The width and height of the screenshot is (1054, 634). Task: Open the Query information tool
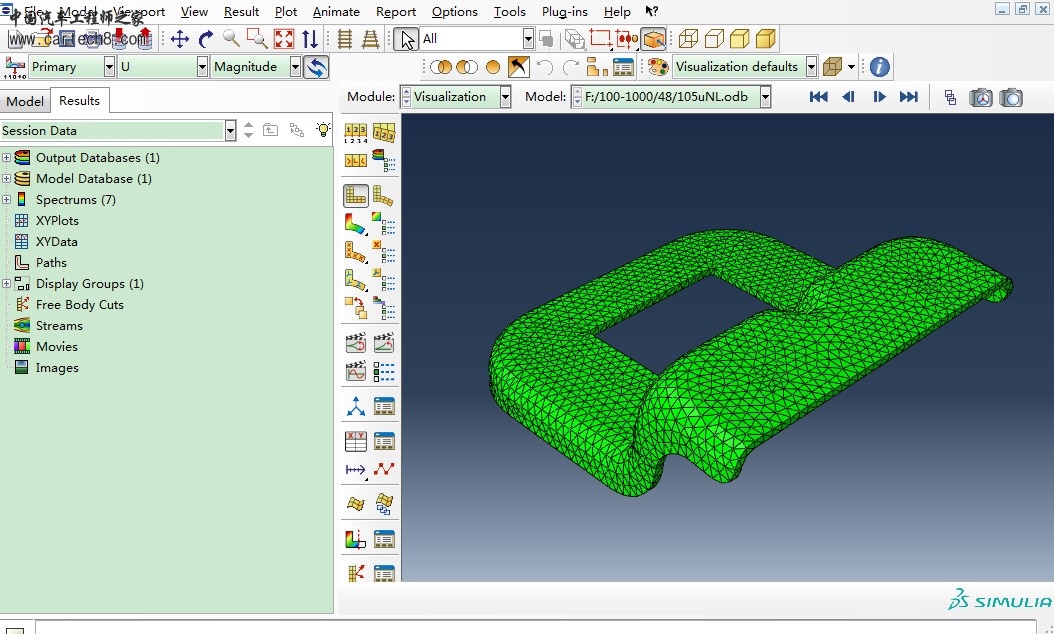(879, 67)
